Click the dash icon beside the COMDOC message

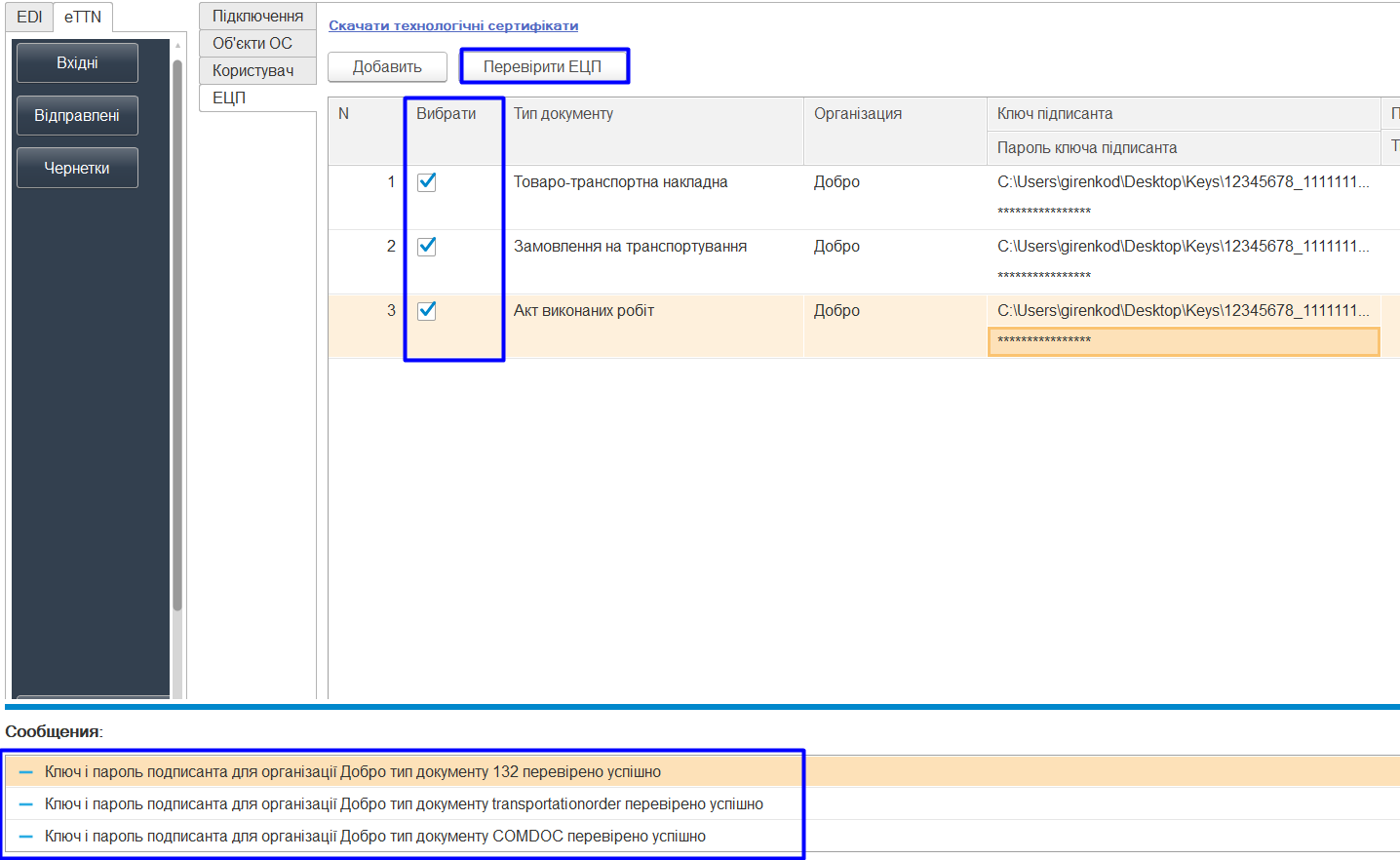click(26, 837)
